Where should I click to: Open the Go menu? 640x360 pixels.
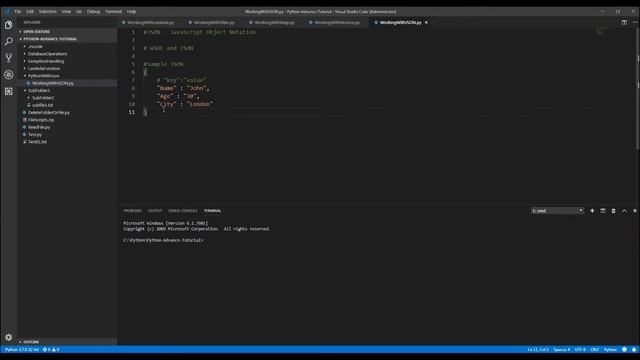click(x=79, y=11)
